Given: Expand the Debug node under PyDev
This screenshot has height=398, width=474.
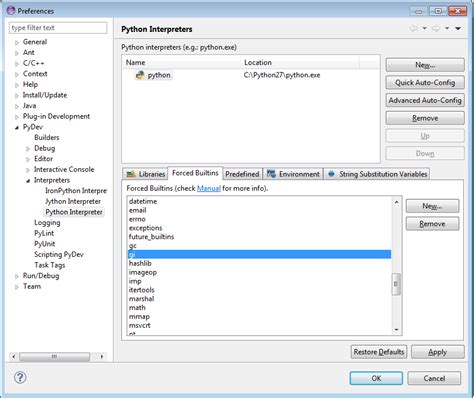Looking at the screenshot, I should 28,149.
